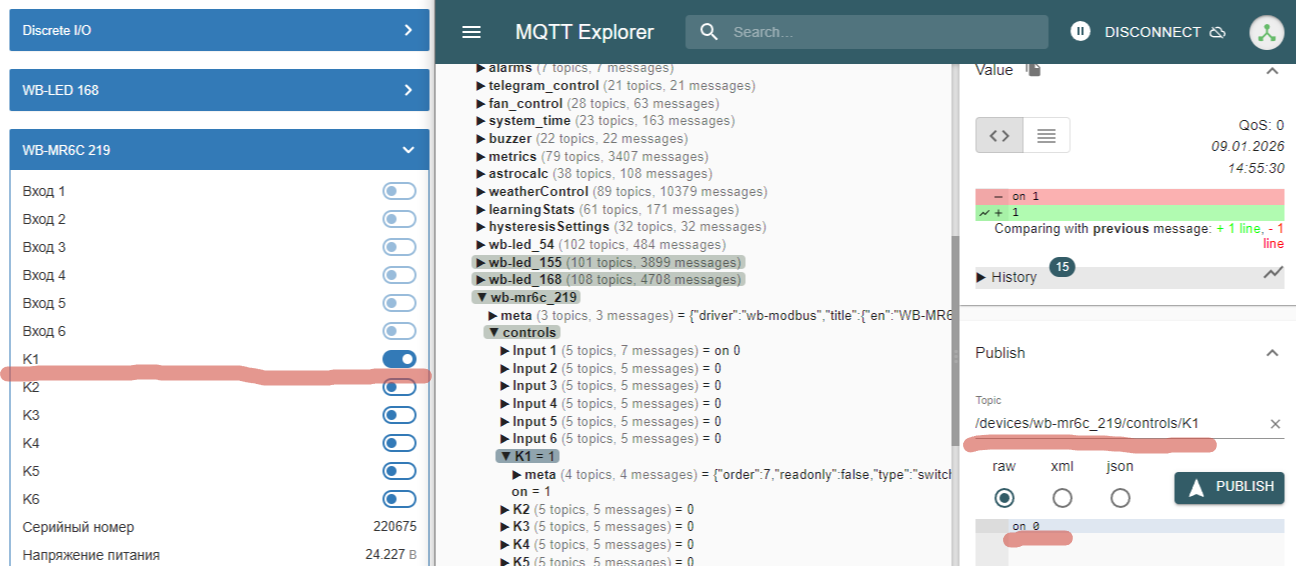Switch to the diff code view icon
The width and height of the screenshot is (1296, 566).
(x=999, y=136)
